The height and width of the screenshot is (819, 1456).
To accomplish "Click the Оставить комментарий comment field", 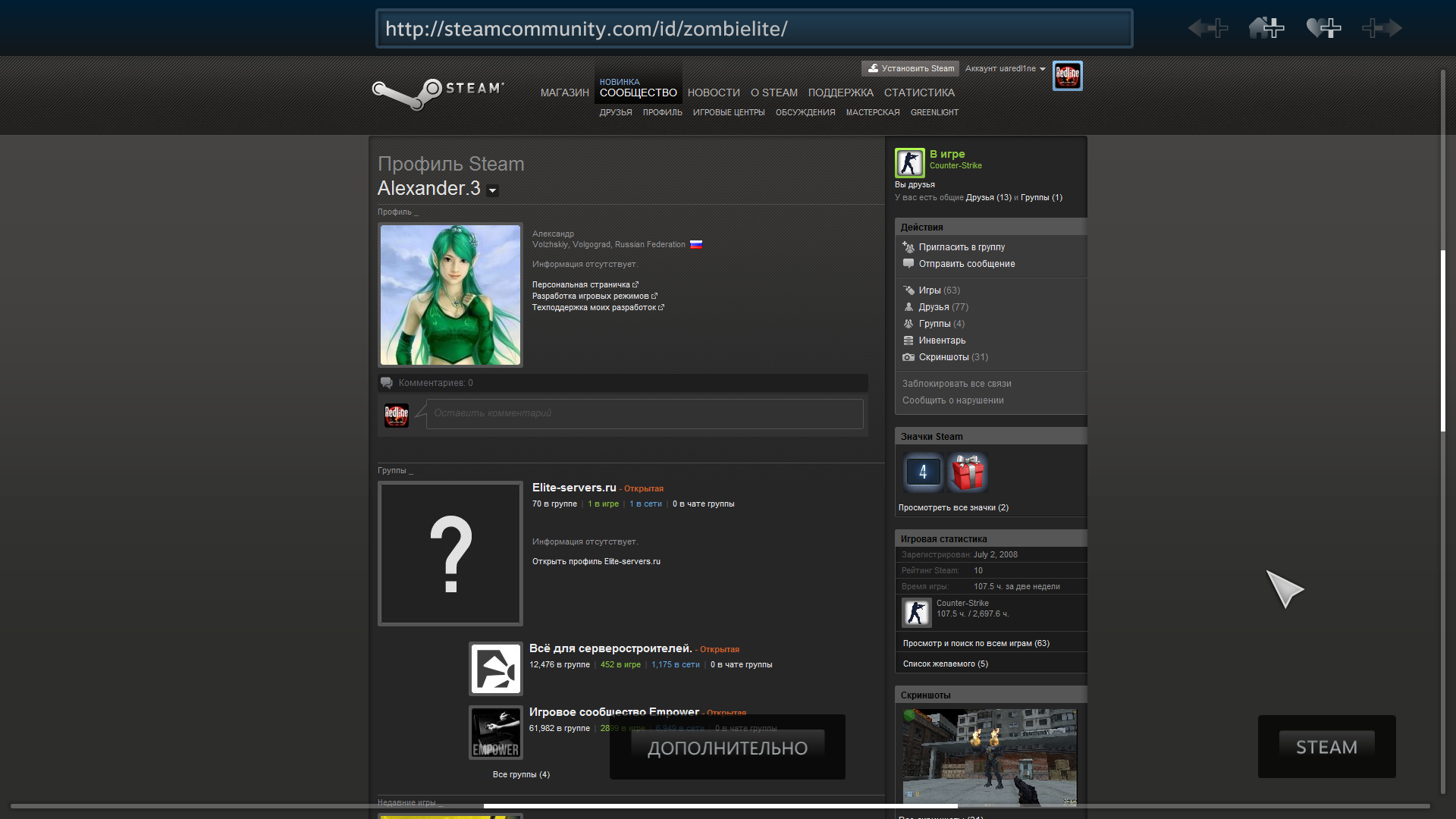I will 645,414.
